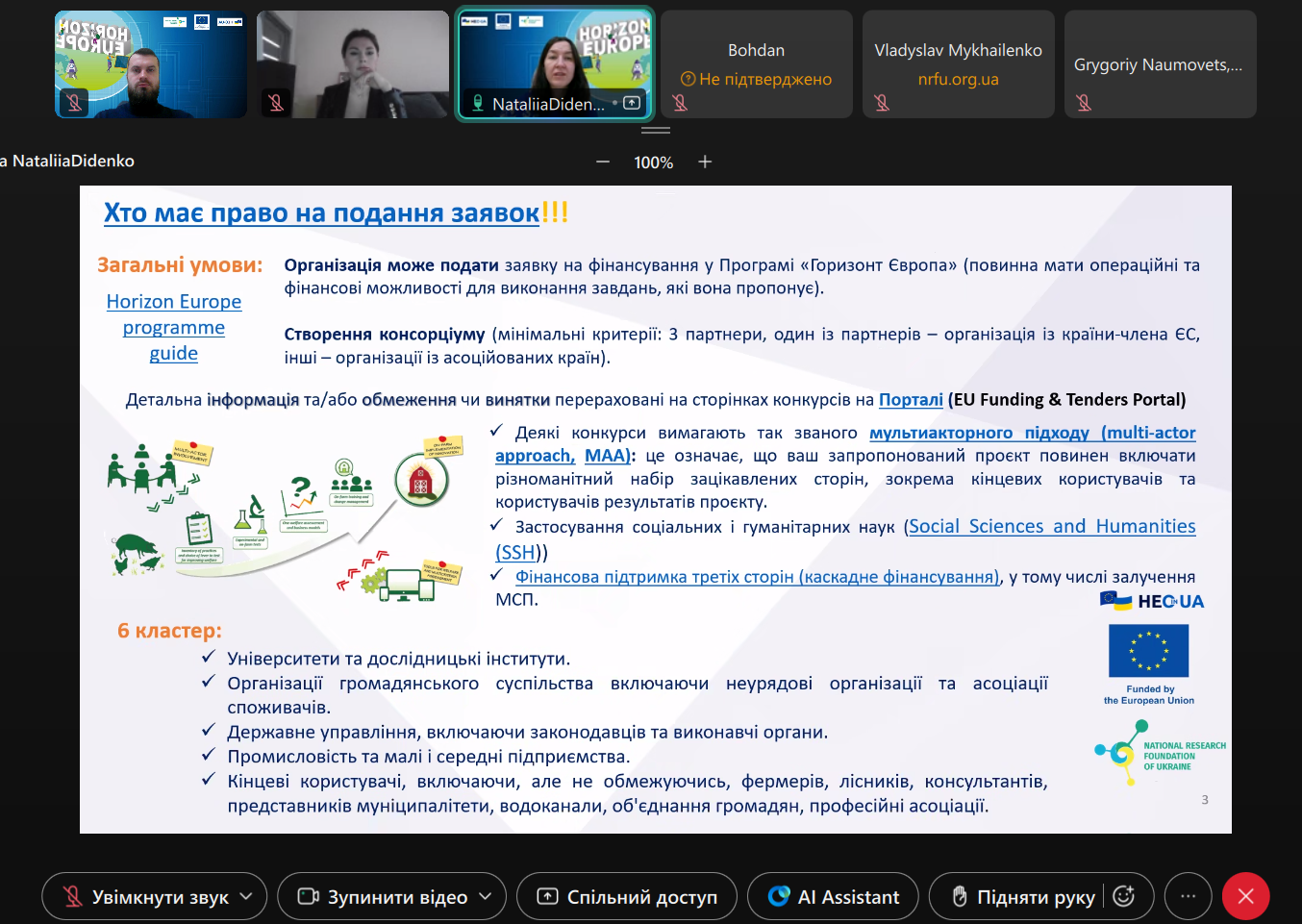Open the AI Assistant panel
The width and height of the screenshot is (1302, 924).
click(x=833, y=897)
